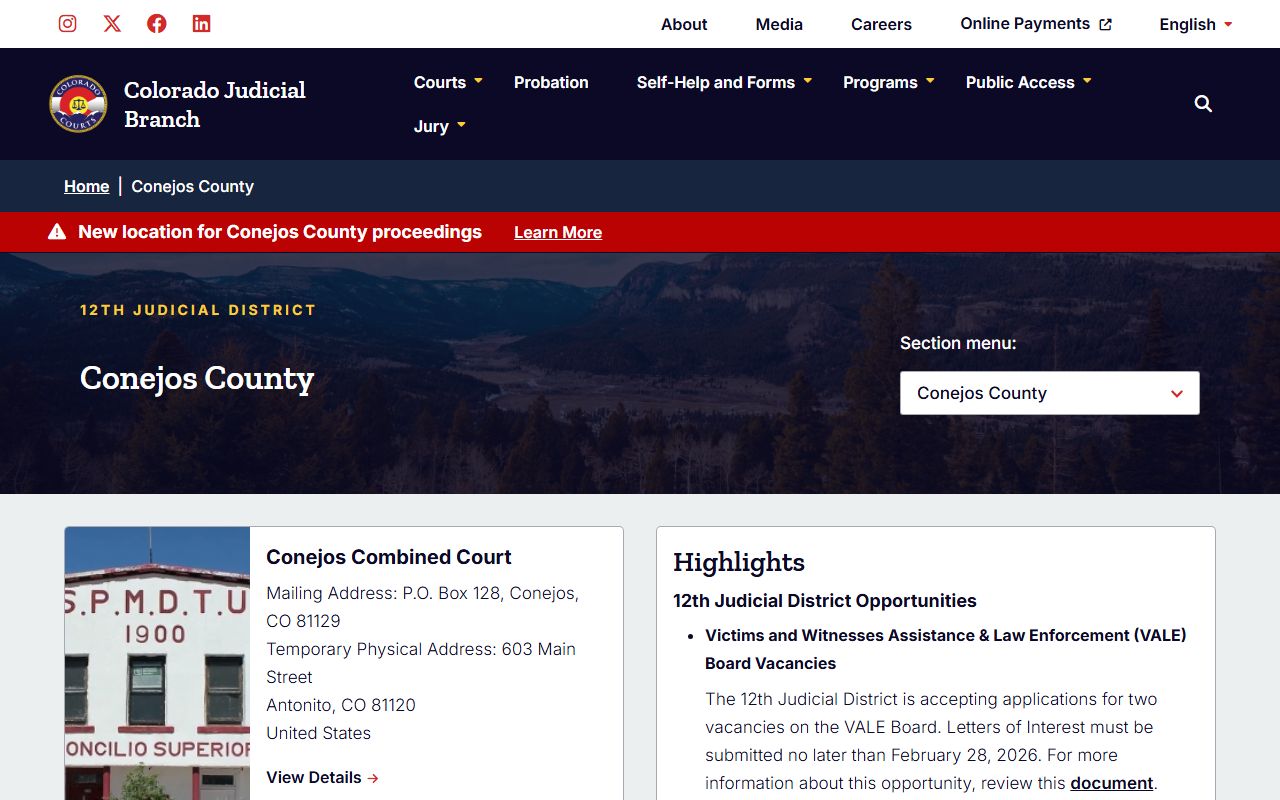The image size is (1280, 800).
Task: Click the New location for Conejos County alert text
Action: tap(280, 232)
